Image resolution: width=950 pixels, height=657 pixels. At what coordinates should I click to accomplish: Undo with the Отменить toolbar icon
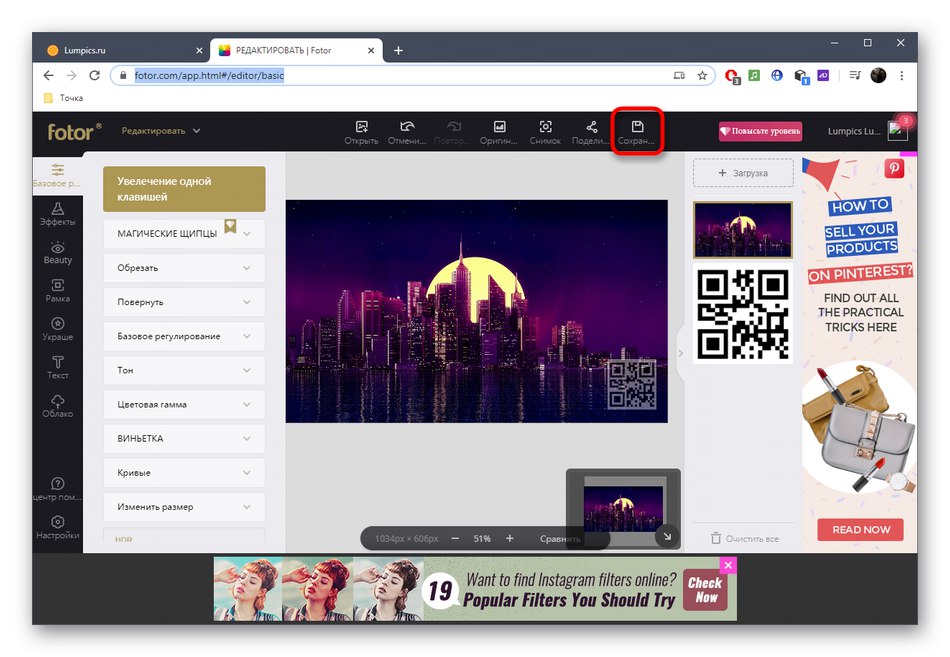coord(407,127)
